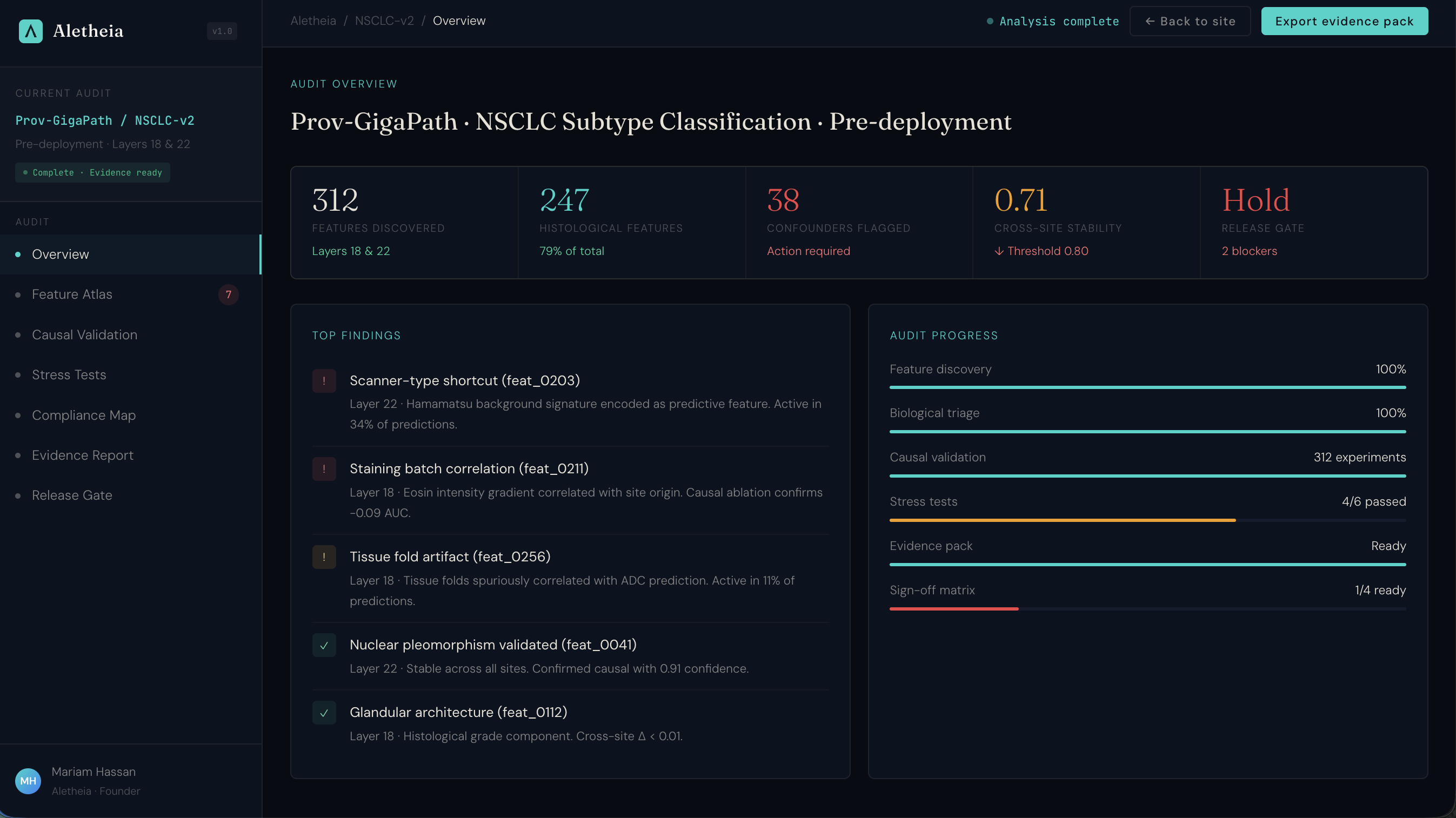
Task: Click the back arrow icon in Back to site
Action: pyautogui.click(x=1151, y=21)
